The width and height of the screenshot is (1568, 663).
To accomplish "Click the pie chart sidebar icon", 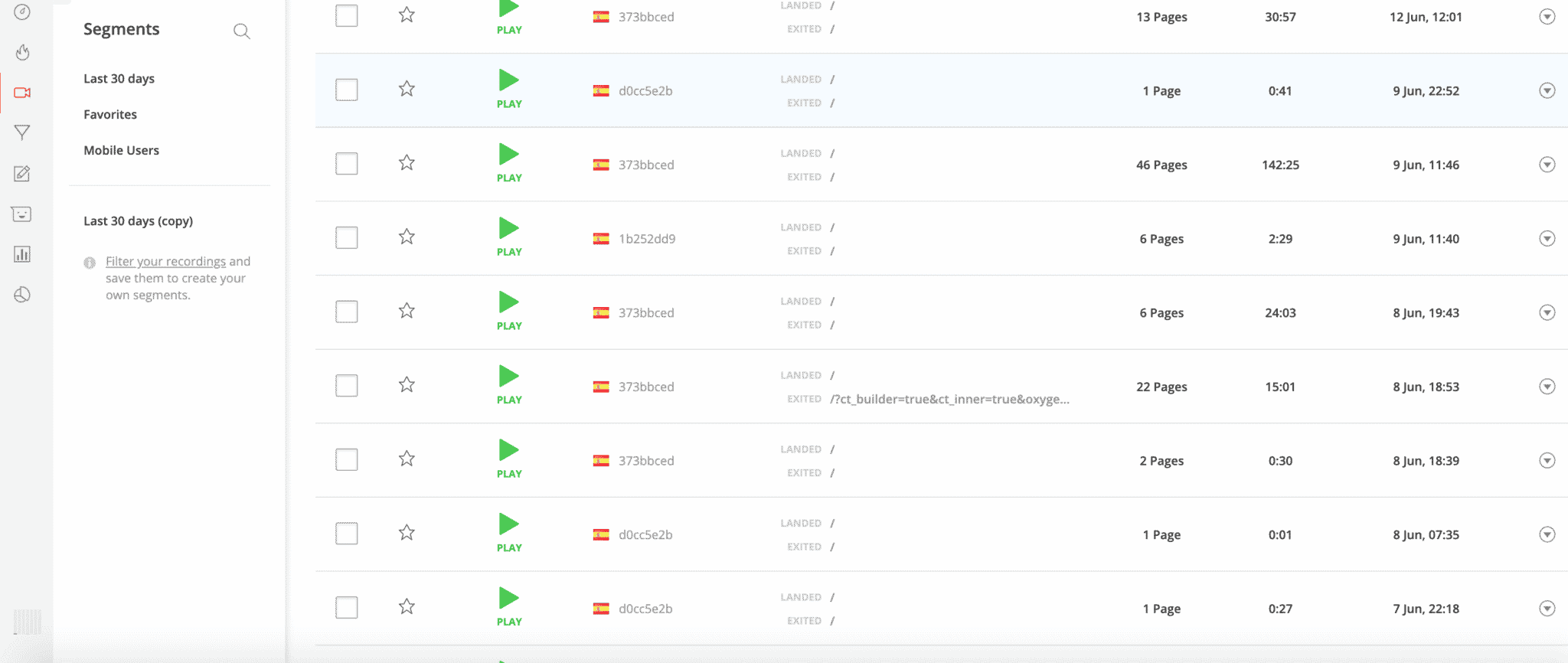I will point(22,295).
